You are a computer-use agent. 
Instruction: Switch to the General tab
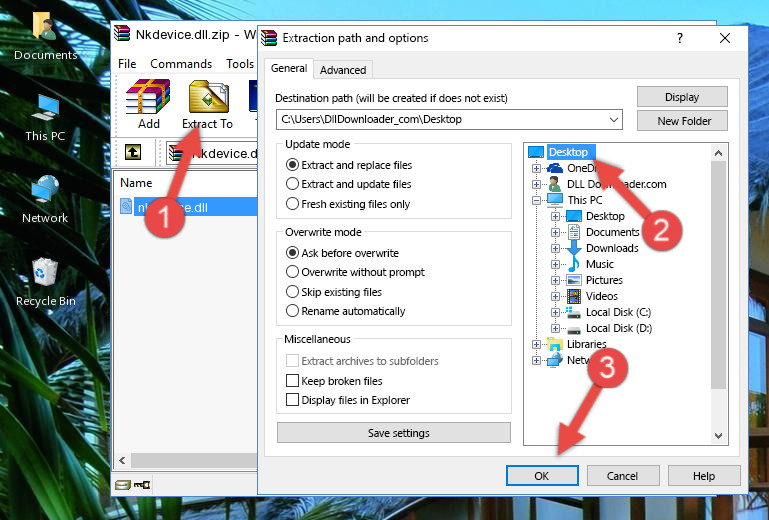[x=289, y=68]
